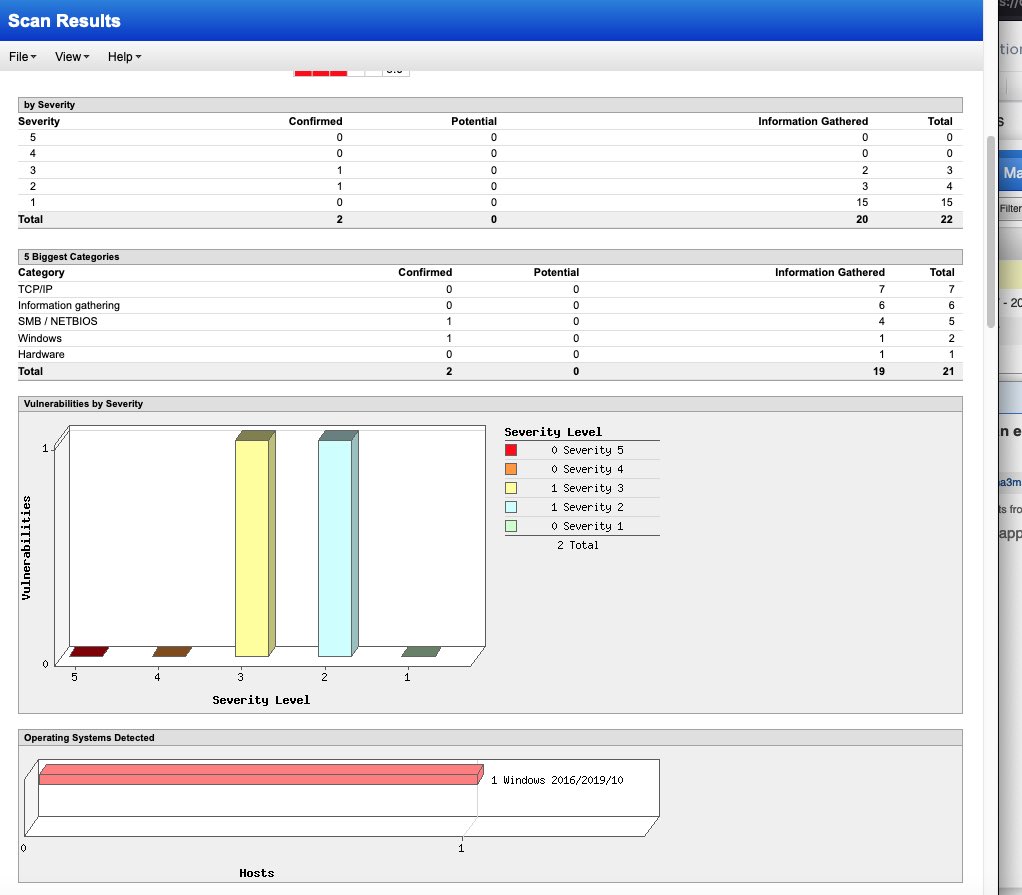Click the '1 Severity 2' legend entry text
Image resolution: width=1022 pixels, height=895 pixels.
[587, 507]
